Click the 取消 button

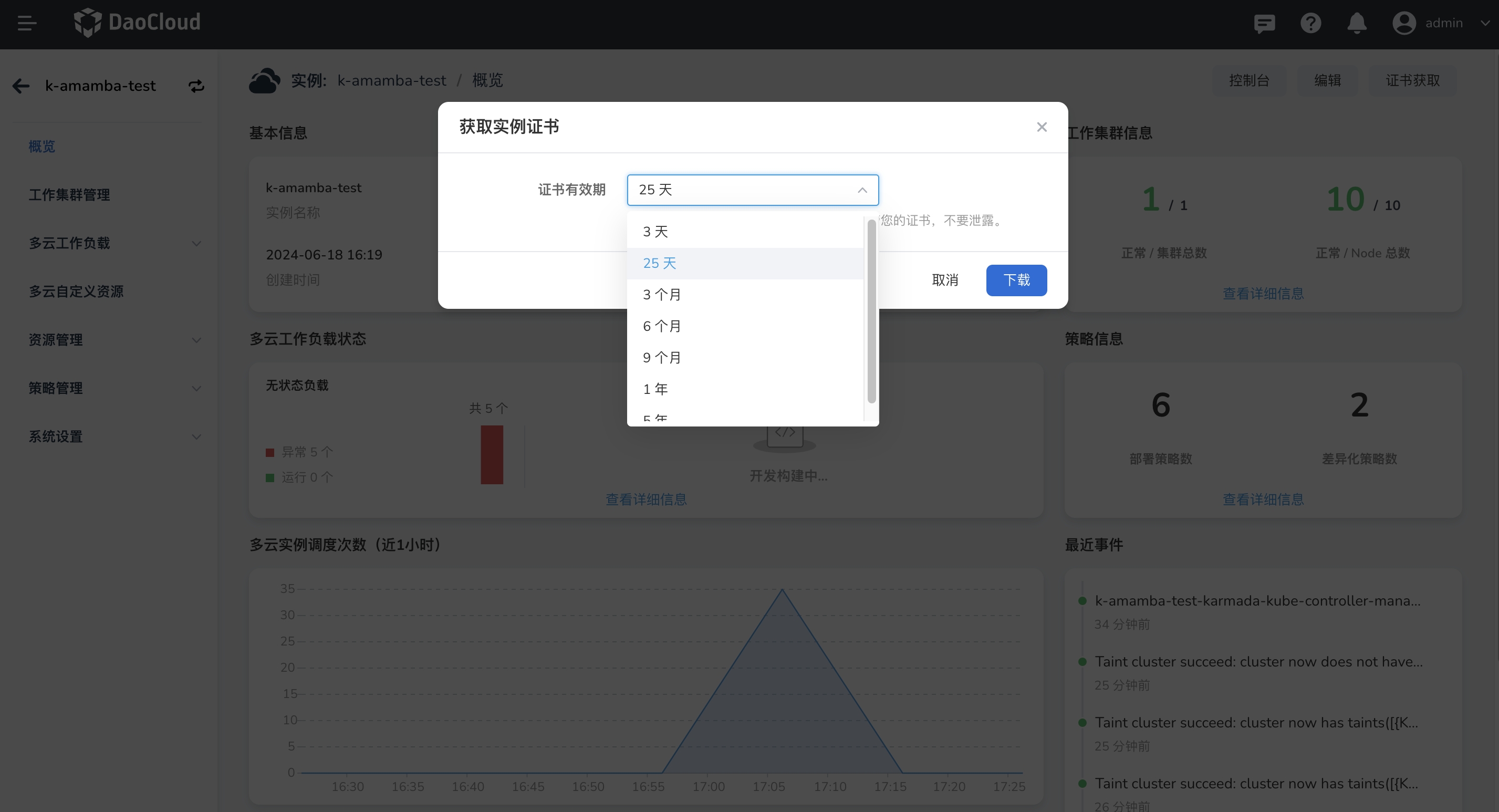pos(944,280)
